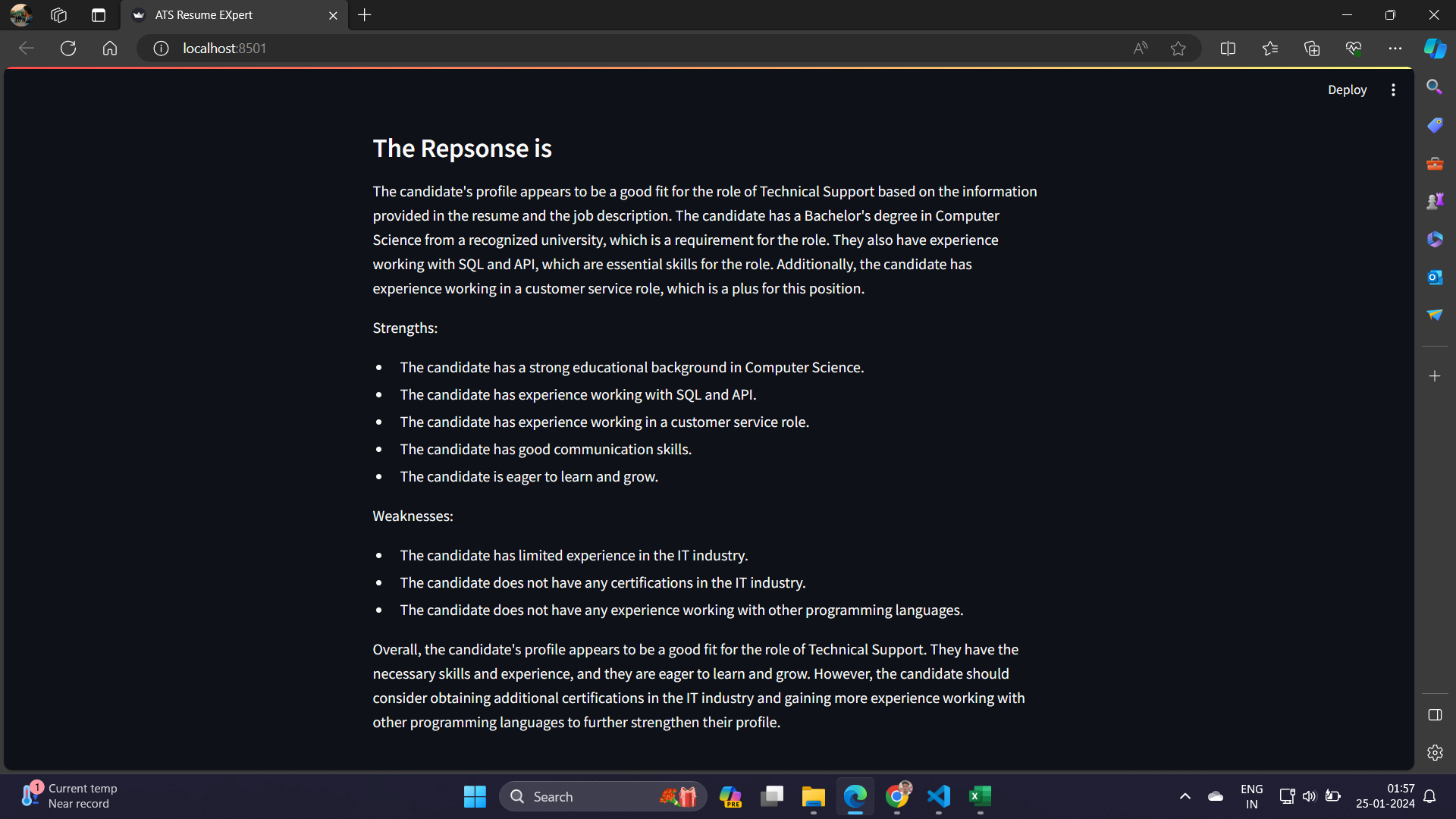The width and height of the screenshot is (1456, 819).
Task: Open the Edge sidebar search icon
Action: [x=1434, y=87]
